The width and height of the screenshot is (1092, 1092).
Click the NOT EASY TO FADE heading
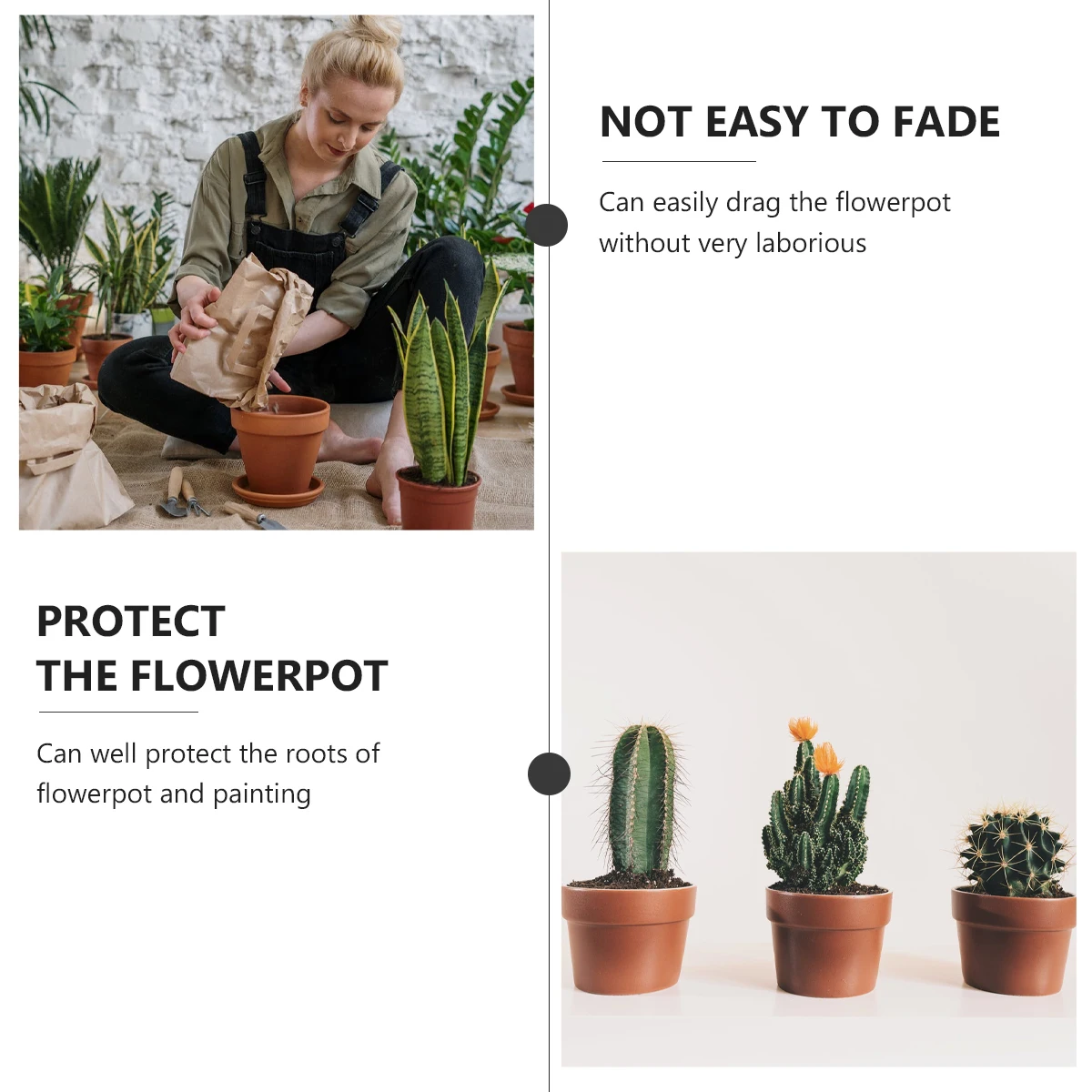pyautogui.click(x=800, y=122)
